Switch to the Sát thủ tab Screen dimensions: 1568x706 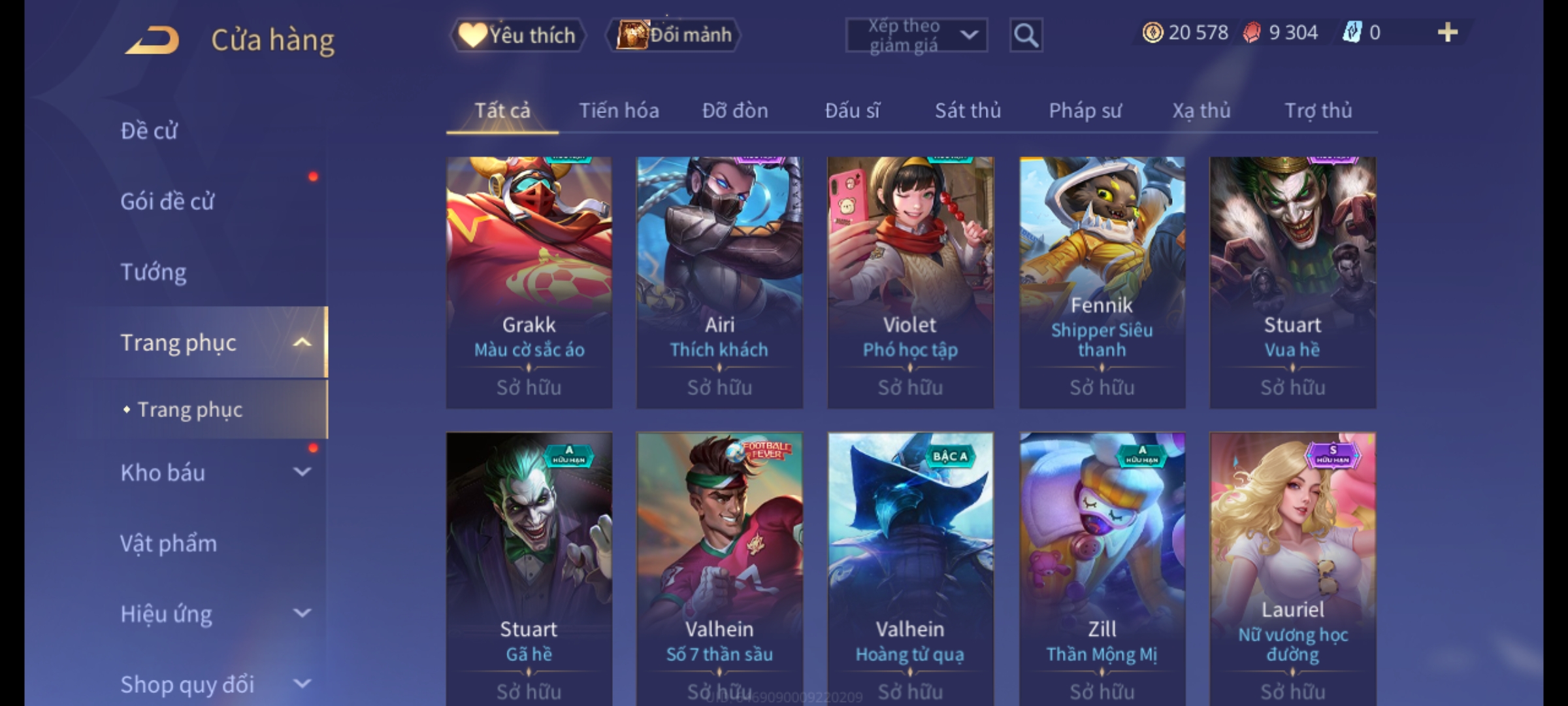[968, 110]
